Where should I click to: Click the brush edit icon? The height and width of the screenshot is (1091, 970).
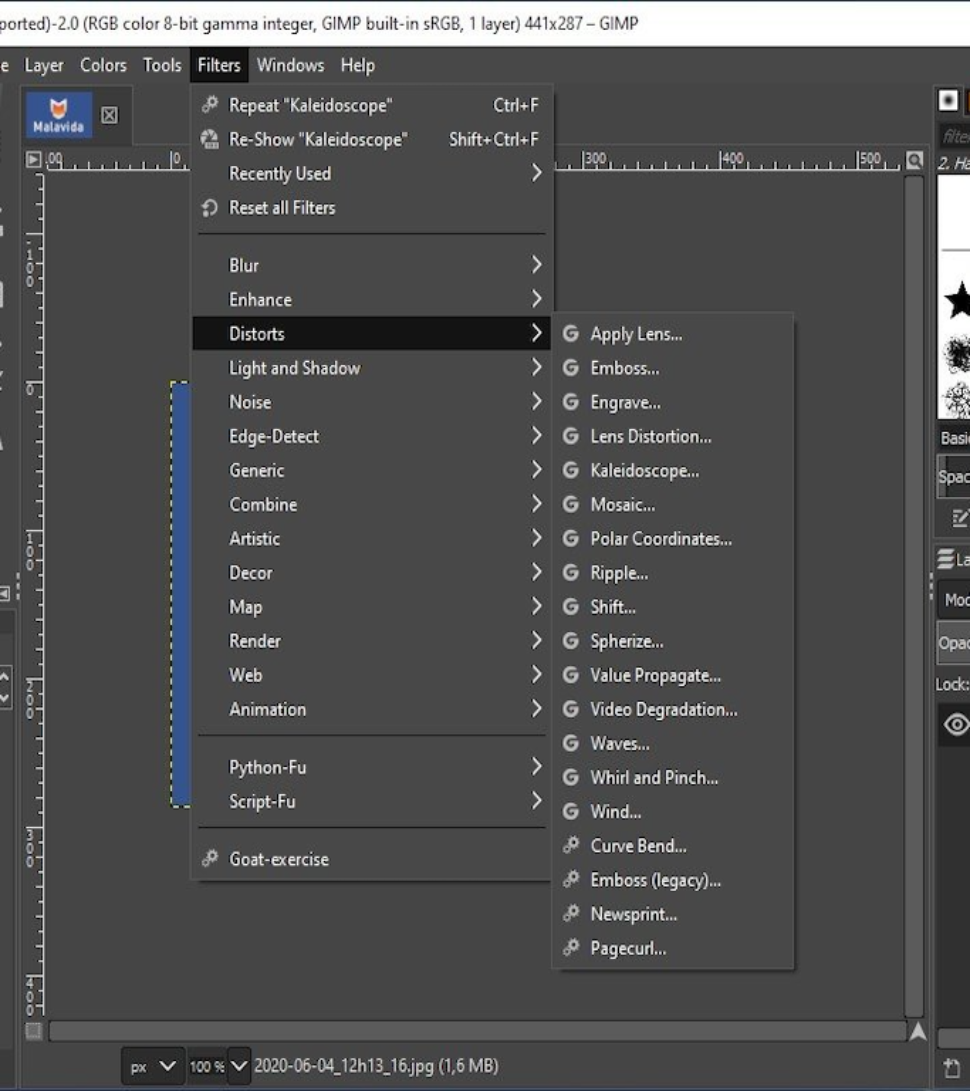960,518
